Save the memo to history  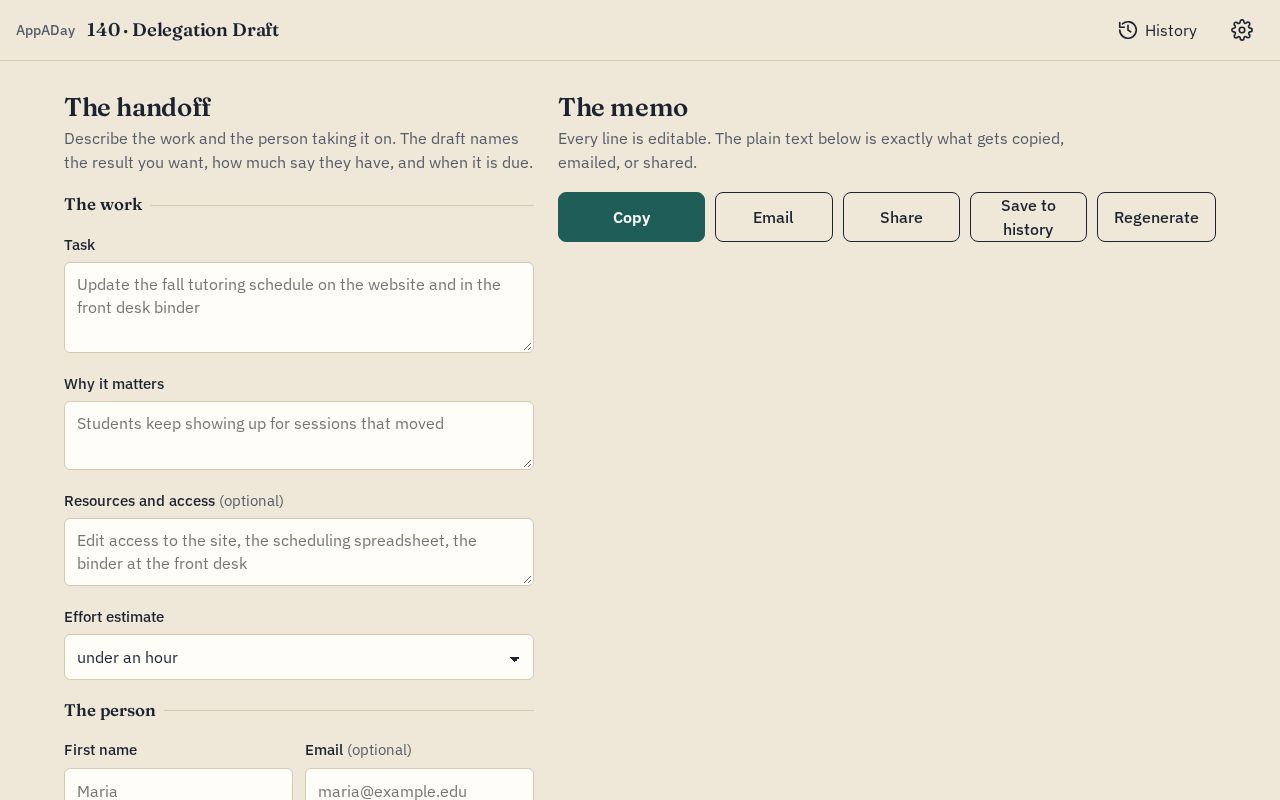pos(1028,217)
